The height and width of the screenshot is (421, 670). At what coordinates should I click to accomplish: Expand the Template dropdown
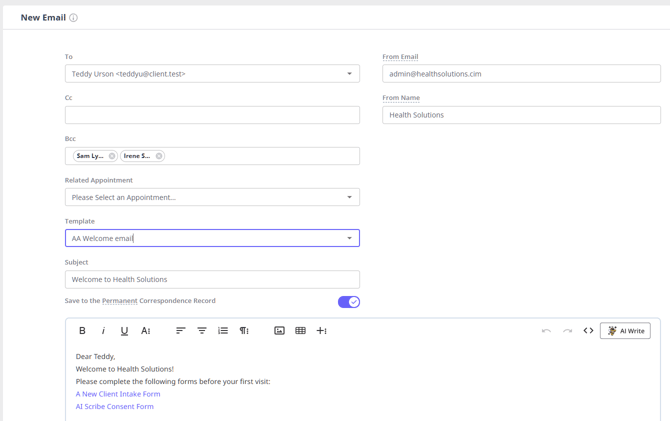(x=349, y=238)
